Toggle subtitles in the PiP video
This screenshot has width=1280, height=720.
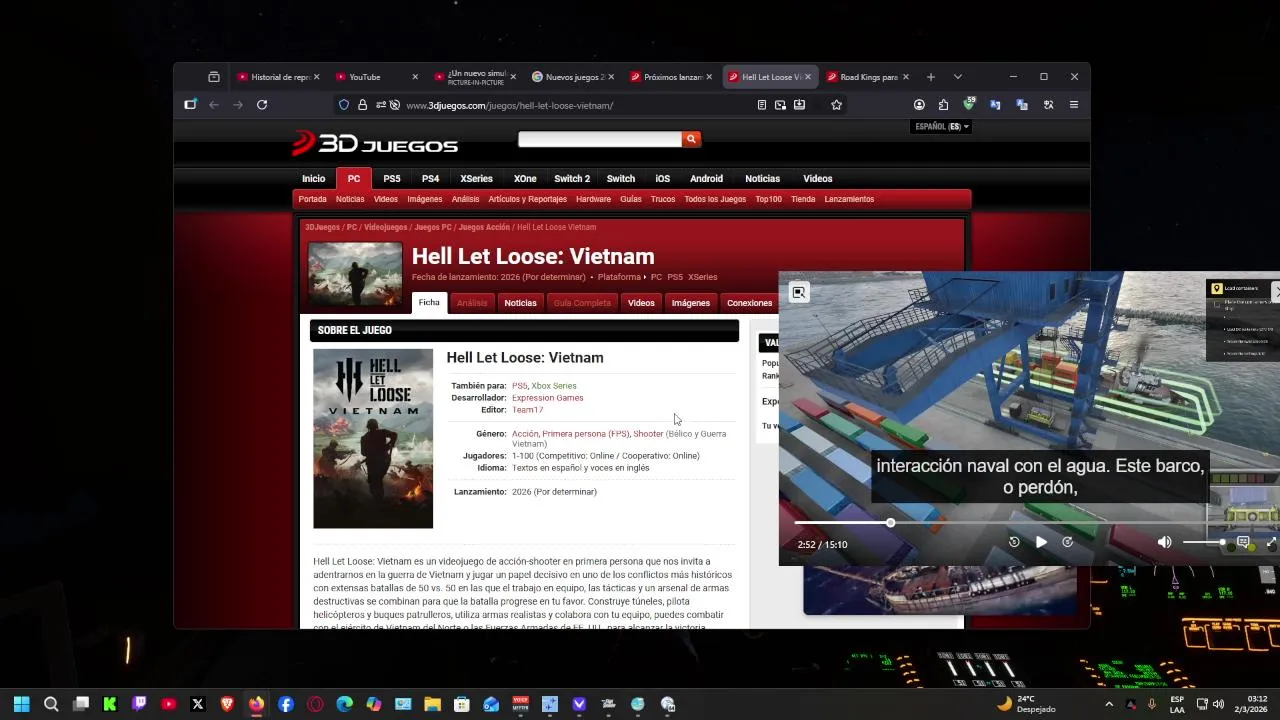[x=1243, y=542]
